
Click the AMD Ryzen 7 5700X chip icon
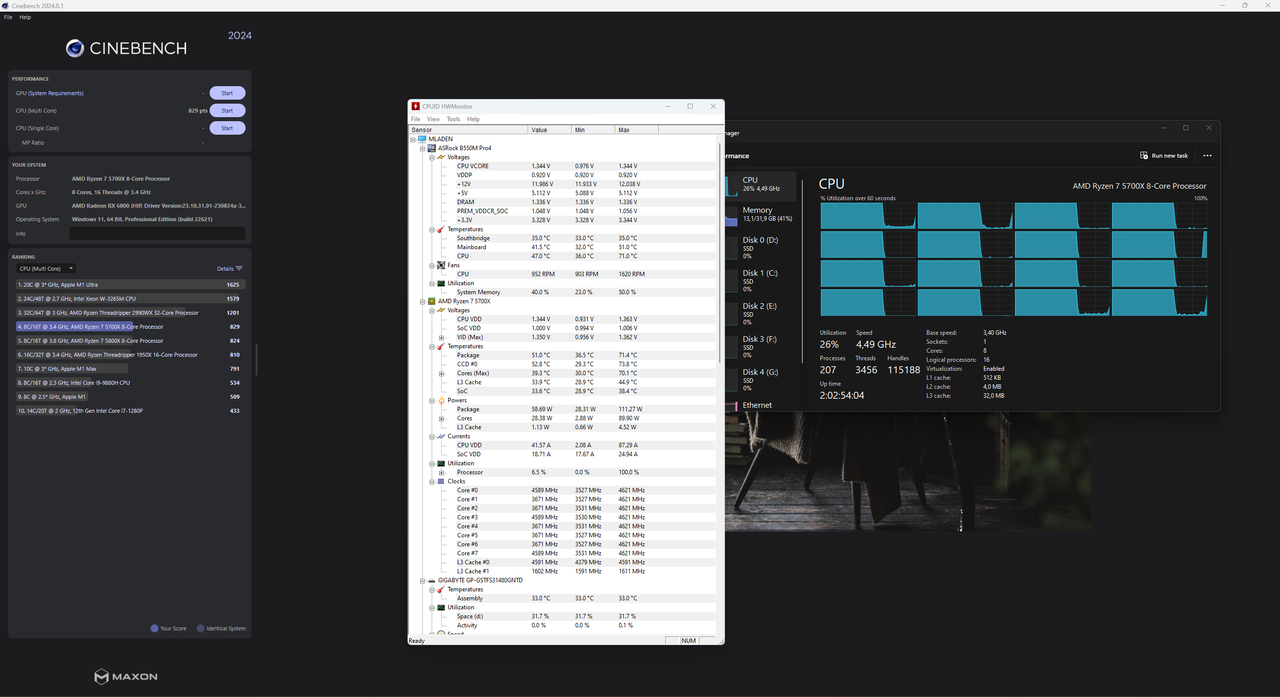point(432,301)
